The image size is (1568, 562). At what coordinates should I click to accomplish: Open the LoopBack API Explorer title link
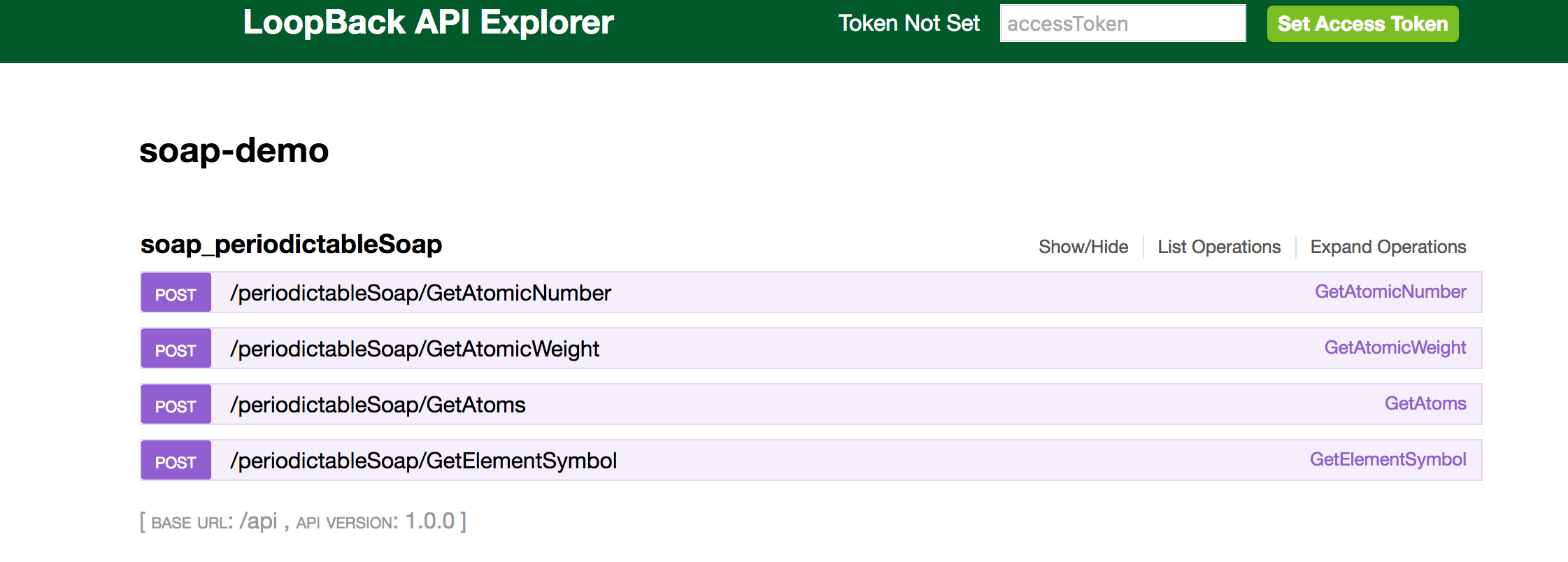pyautogui.click(x=428, y=22)
